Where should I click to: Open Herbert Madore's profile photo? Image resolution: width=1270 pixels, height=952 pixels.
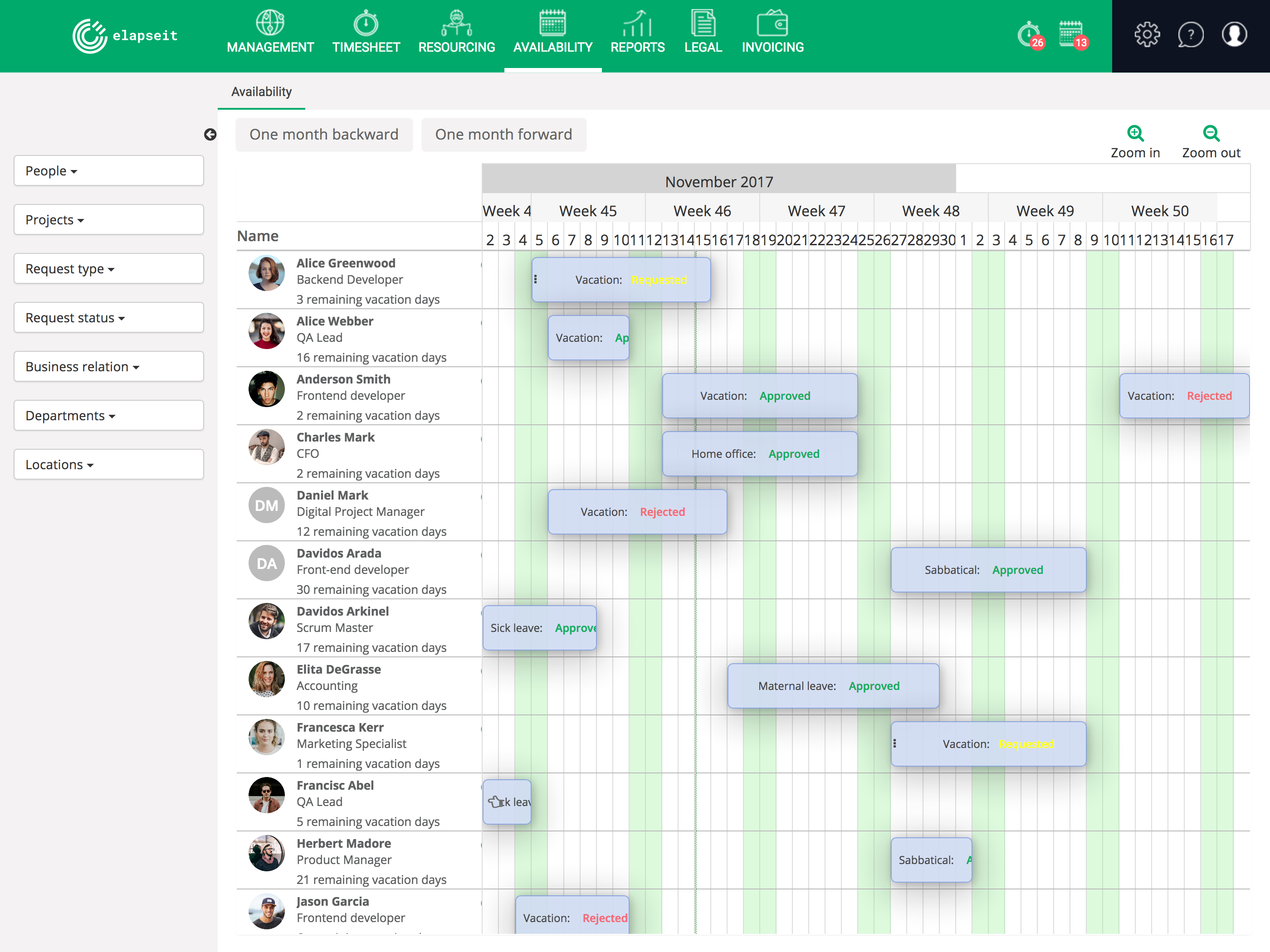(x=266, y=853)
